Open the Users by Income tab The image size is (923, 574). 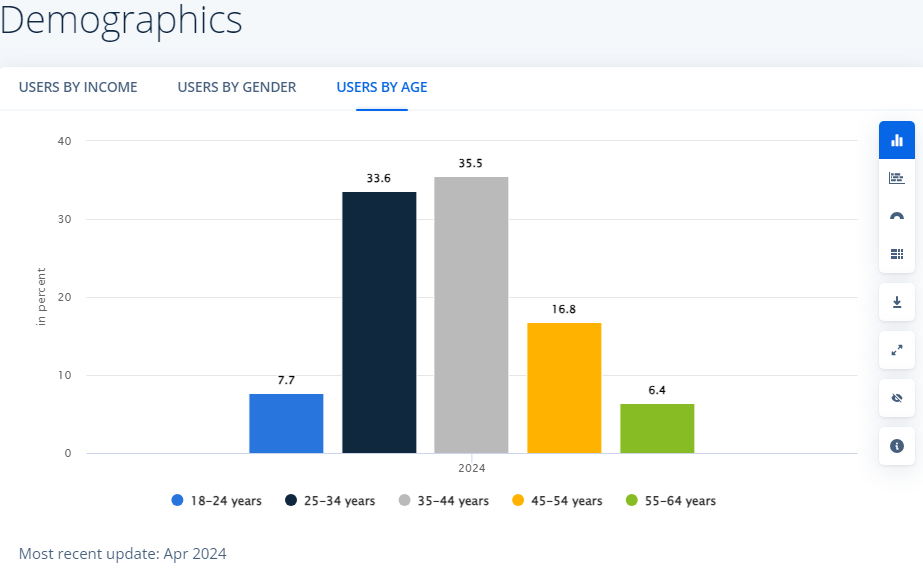pyautogui.click(x=78, y=87)
